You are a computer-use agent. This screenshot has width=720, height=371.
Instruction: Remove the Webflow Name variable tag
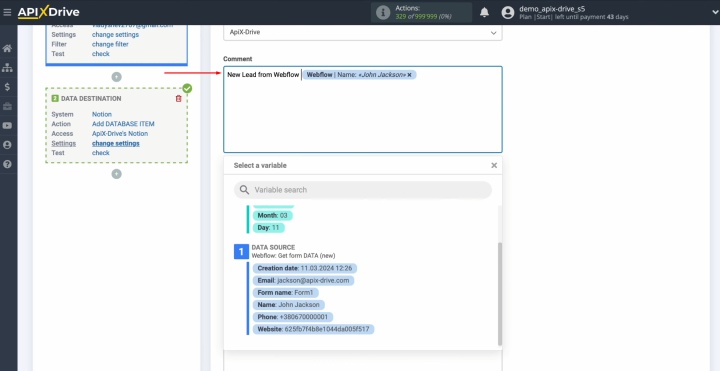pos(409,75)
